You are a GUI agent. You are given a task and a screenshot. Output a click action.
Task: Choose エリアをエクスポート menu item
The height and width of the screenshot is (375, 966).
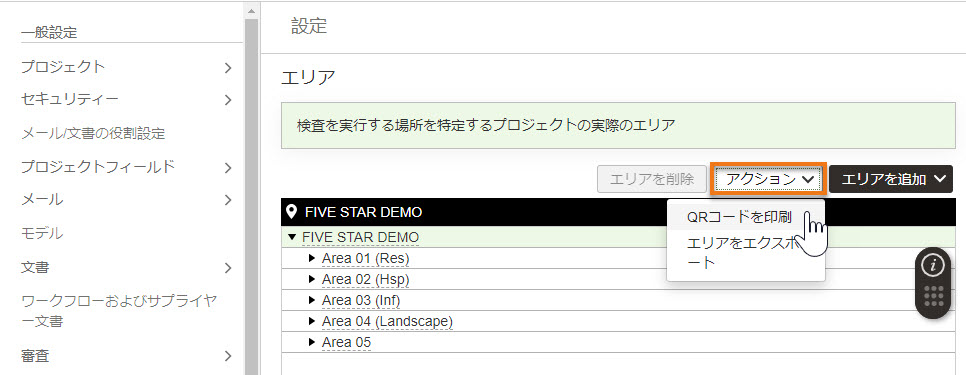coord(745,252)
